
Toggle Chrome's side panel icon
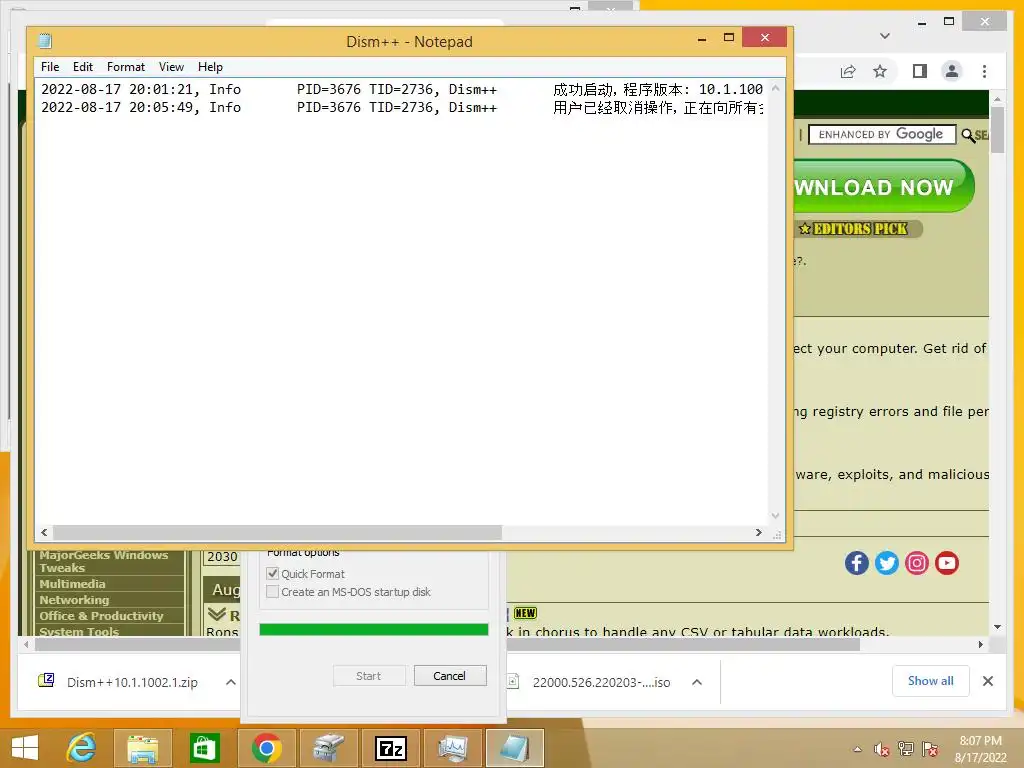[920, 71]
